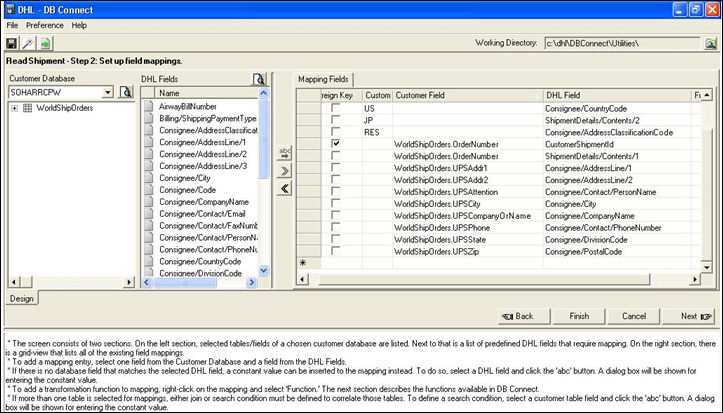Open the Preference menu
This screenshot has width=723, height=413.
tap(45, 25)
